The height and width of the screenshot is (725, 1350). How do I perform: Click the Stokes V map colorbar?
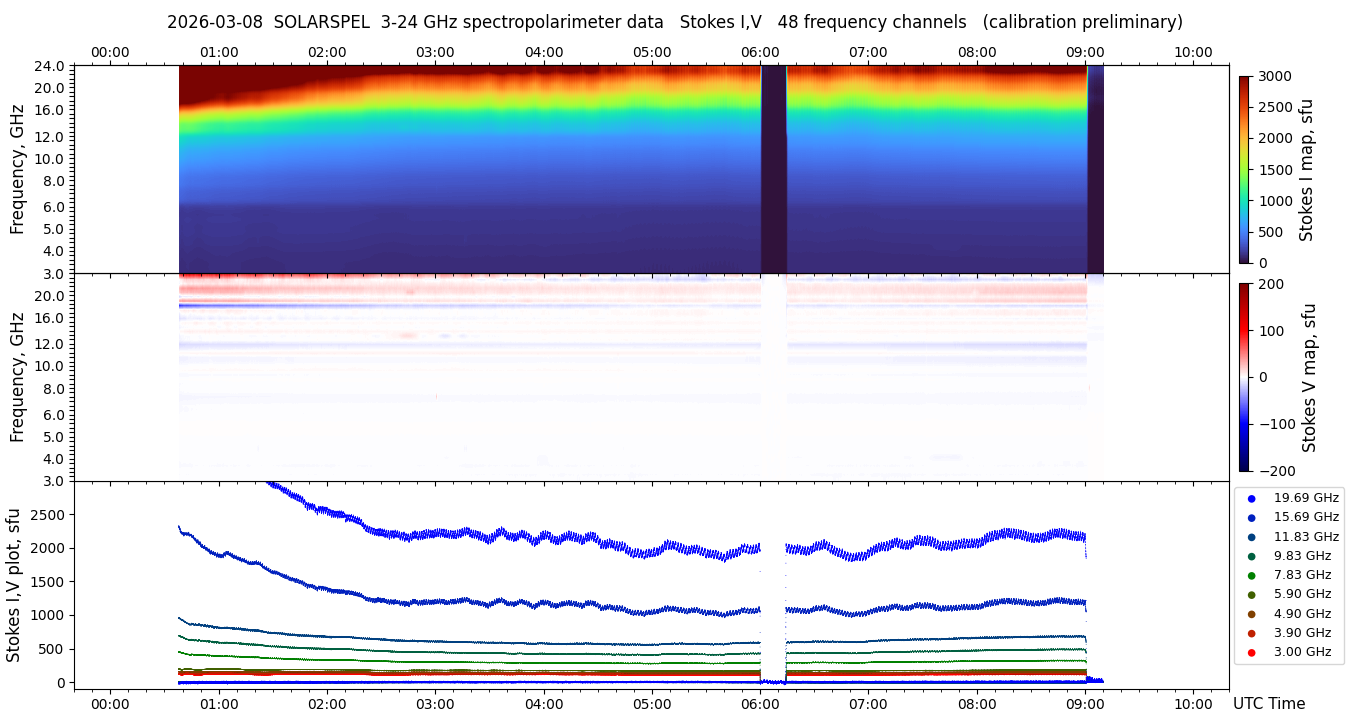tap(1244, 376)
